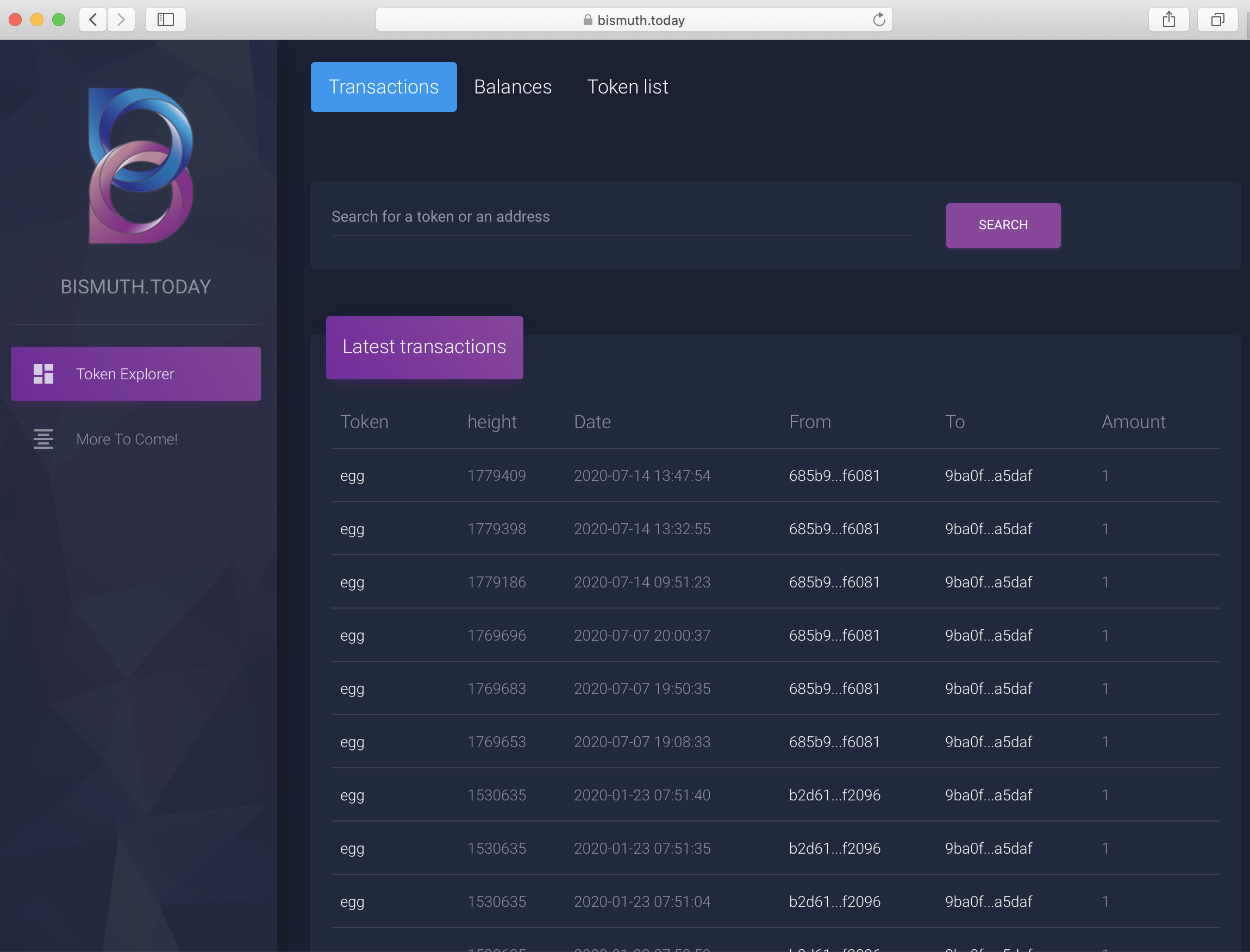Viewport: 1250px width, 952px height.
Task: Focus the token or address search field
Action: 621,217
